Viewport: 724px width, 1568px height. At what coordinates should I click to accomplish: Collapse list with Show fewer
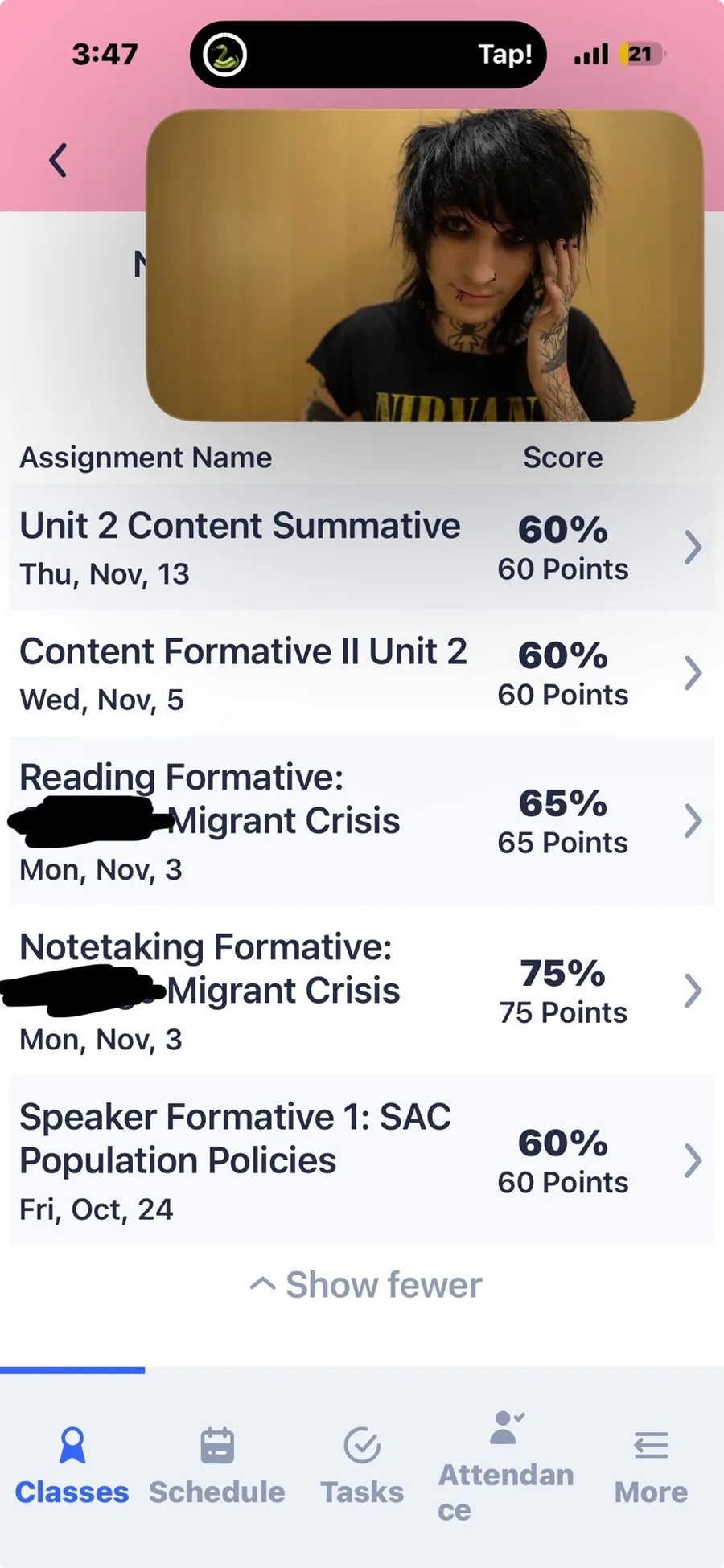pyautogui.click(x=367, y=1285)
